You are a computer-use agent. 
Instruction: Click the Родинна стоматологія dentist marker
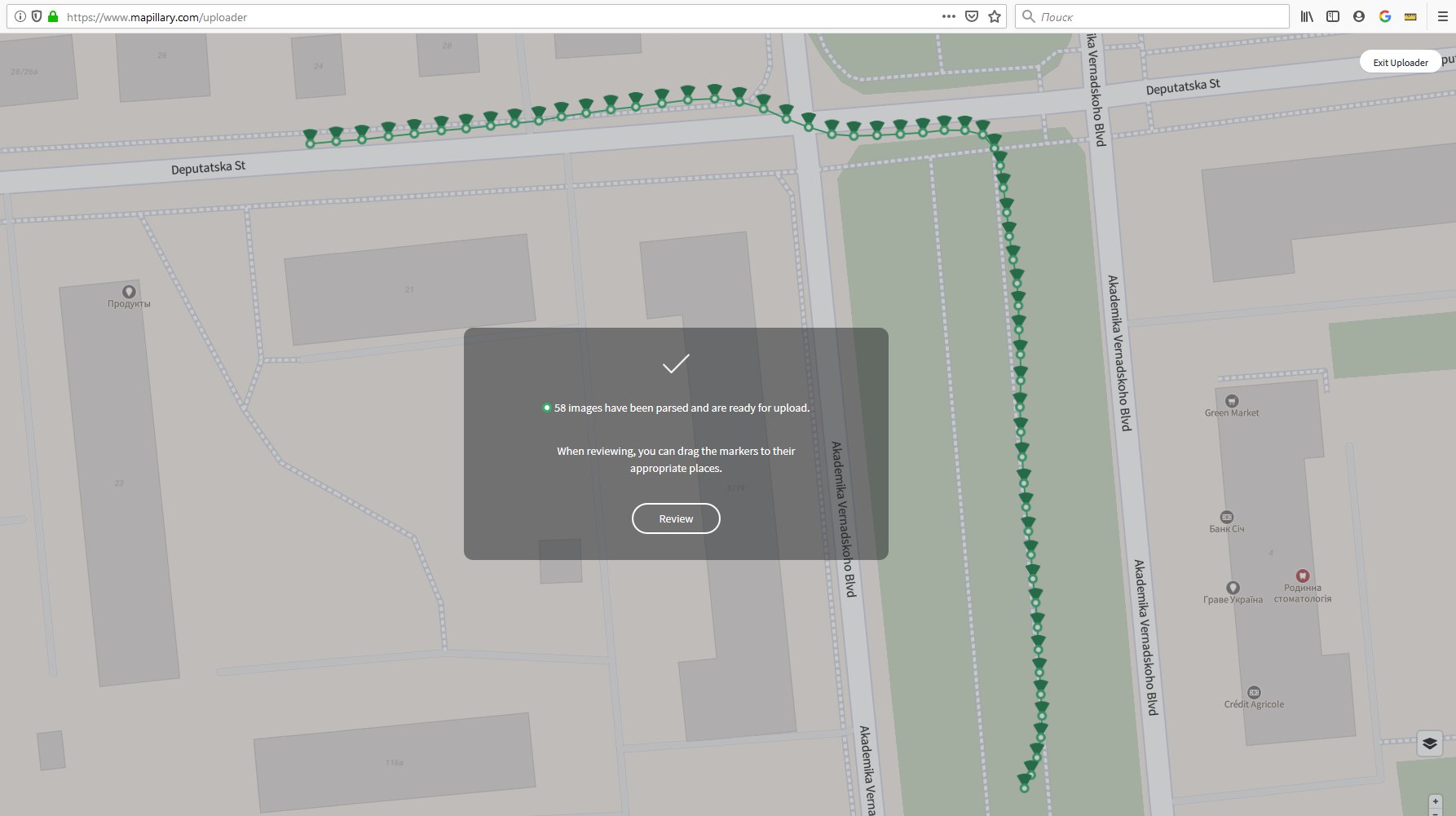[1303, 576]
